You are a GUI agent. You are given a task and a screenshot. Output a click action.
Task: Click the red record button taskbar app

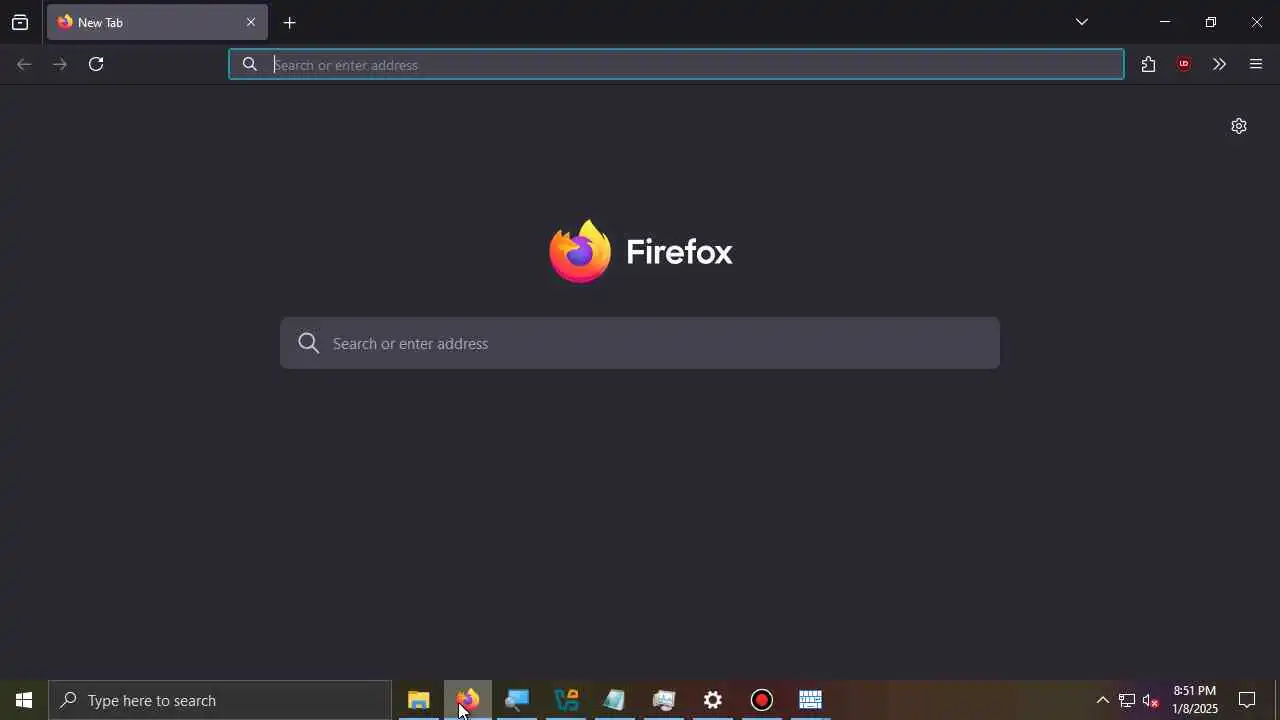pyautogui.click(x=762, y=700)
